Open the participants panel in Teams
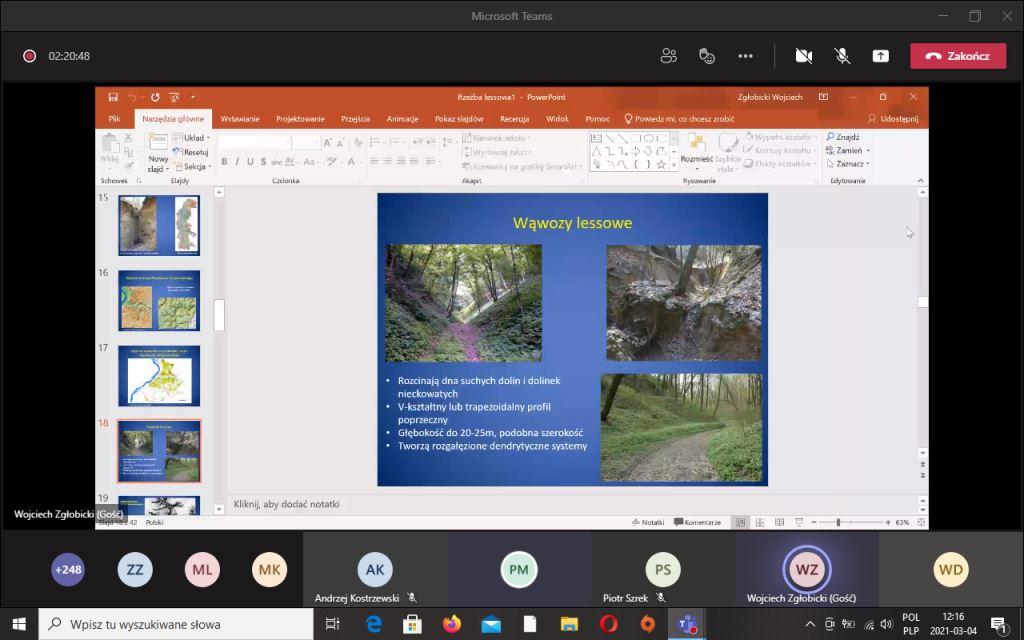Image resolution: width=1024 pixels, height=640 pixels. pos(669,56)
